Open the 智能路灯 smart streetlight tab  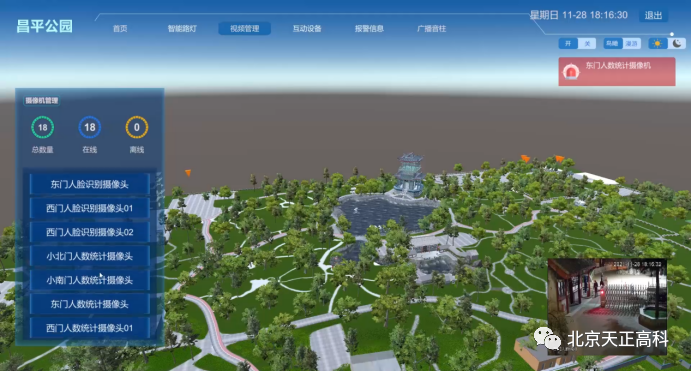pos(182,29)
